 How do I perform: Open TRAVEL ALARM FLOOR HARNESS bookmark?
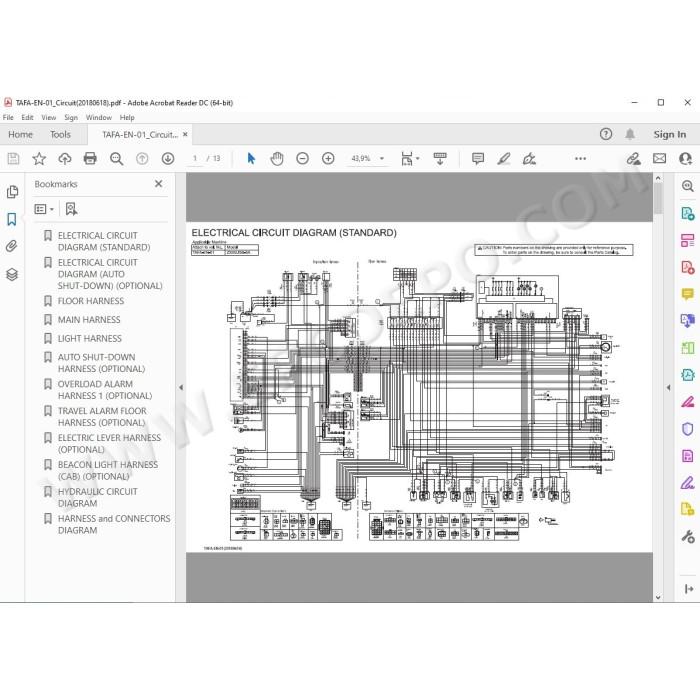click(102, 417)
